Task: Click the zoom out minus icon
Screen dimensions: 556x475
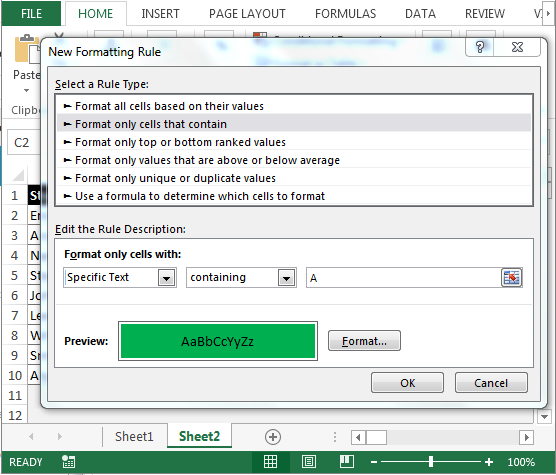Action: pos(374,462)
